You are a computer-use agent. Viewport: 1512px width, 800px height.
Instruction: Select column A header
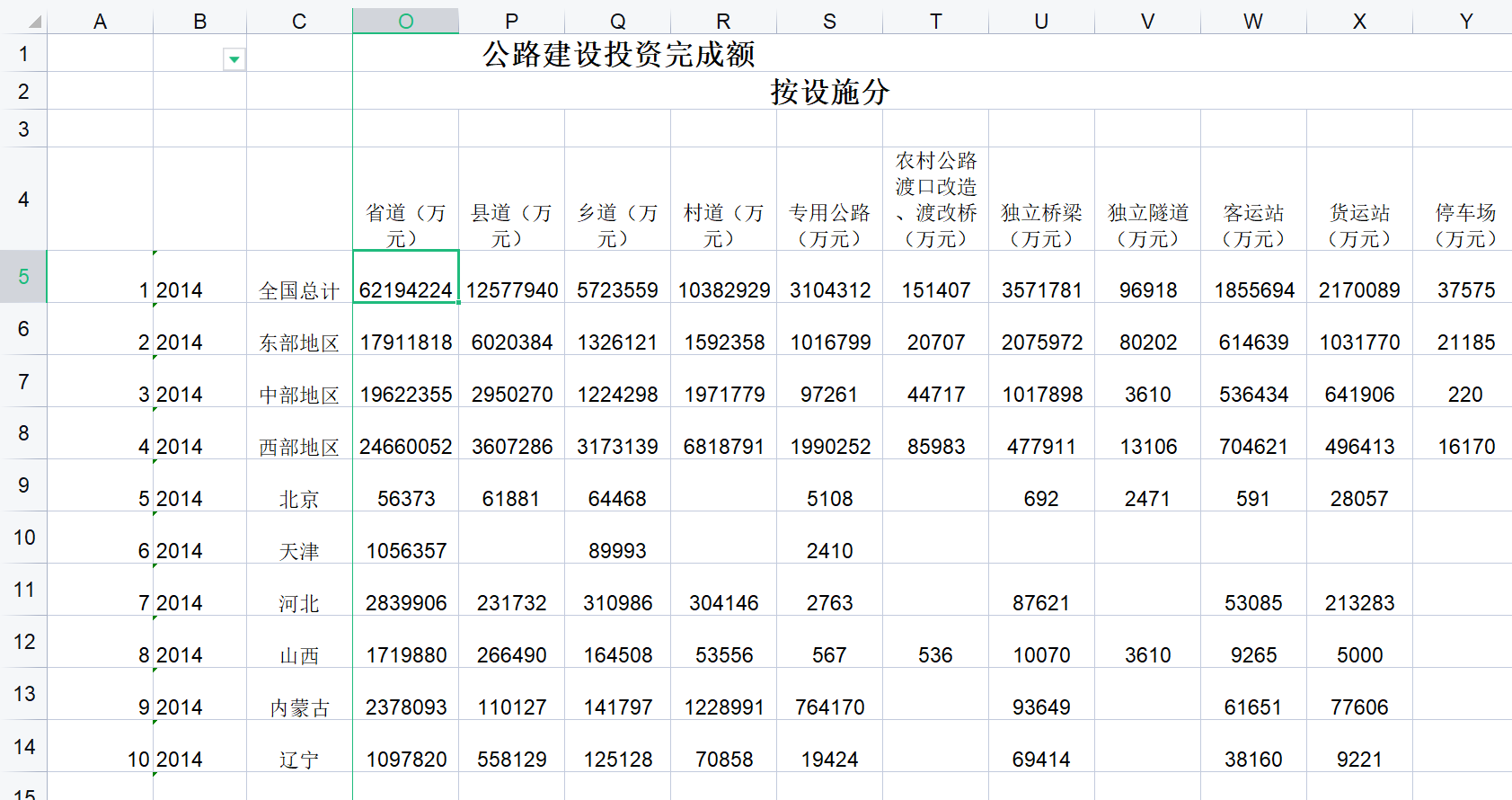click(100, 22)
